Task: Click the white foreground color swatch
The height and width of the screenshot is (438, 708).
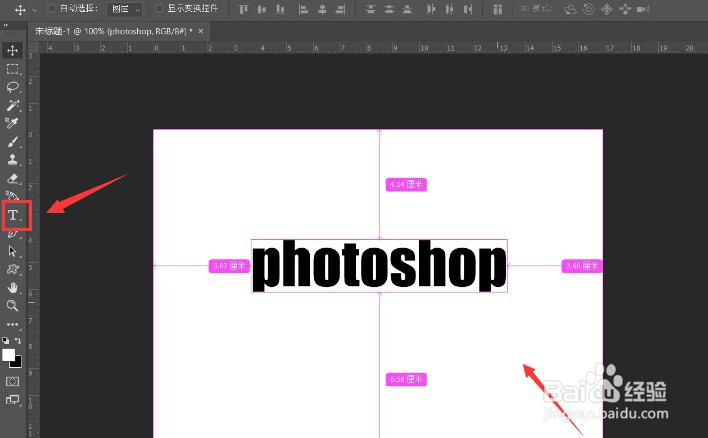Action: point(8,354)
